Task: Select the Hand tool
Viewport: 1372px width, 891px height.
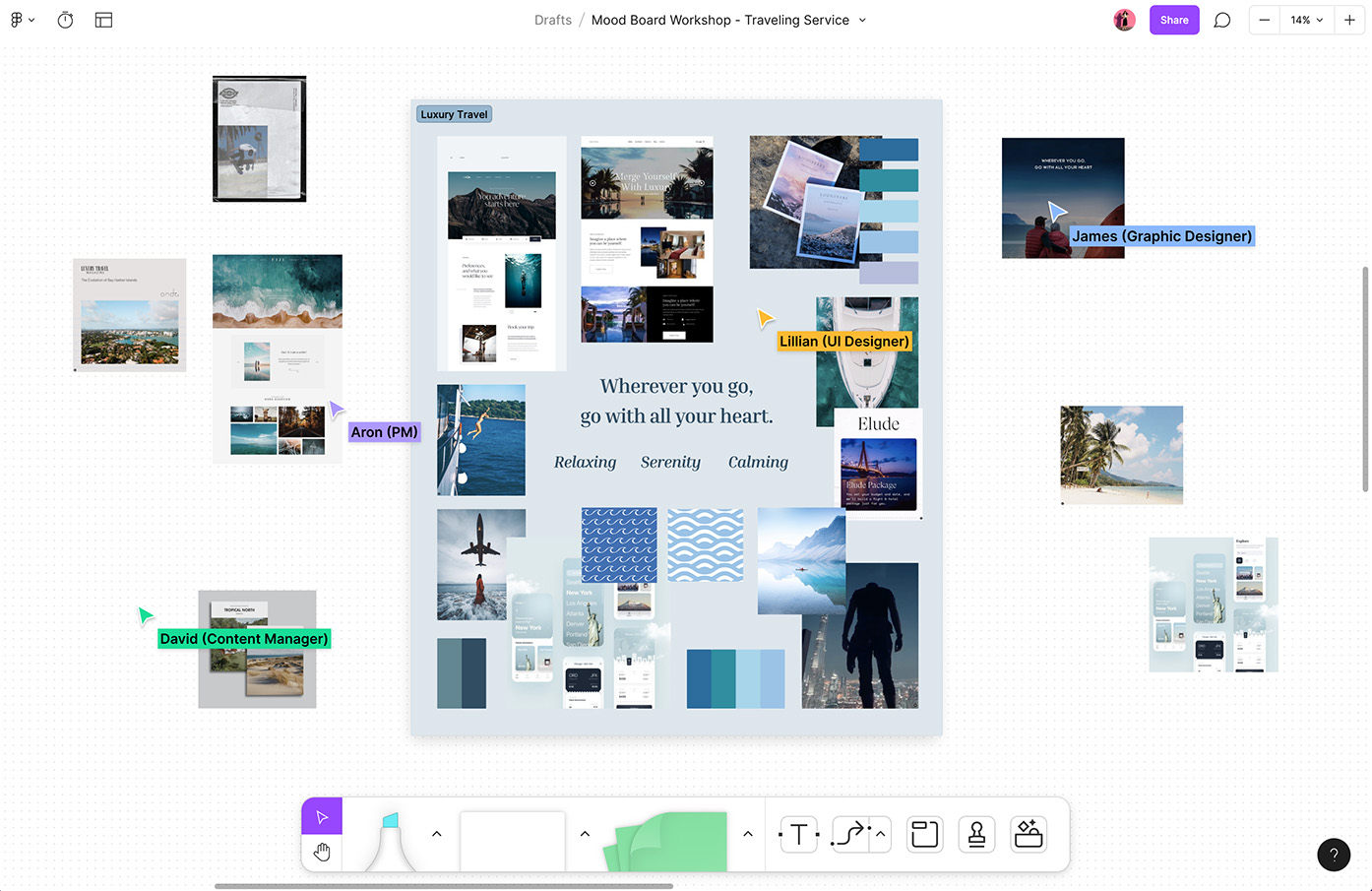Action: coord(322,852)
